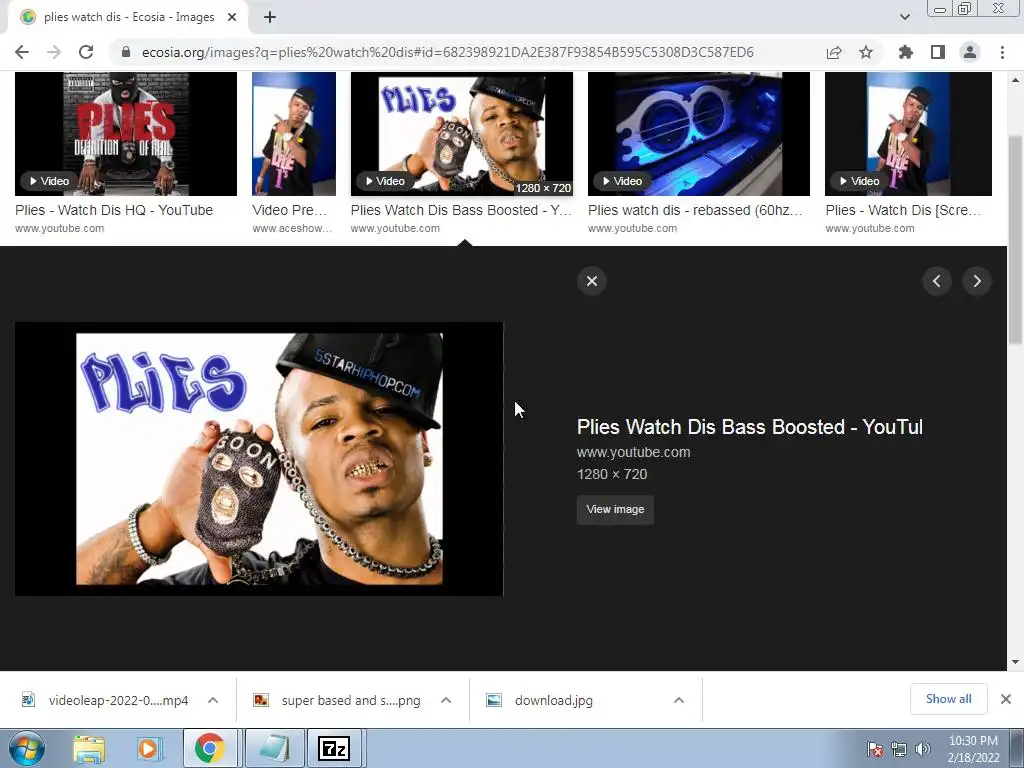This screenshot has height=768, width=1024.
Task: Open the 'Video Pre...' aceshowbiz thumbnail
Action: (x=294, y=134)
